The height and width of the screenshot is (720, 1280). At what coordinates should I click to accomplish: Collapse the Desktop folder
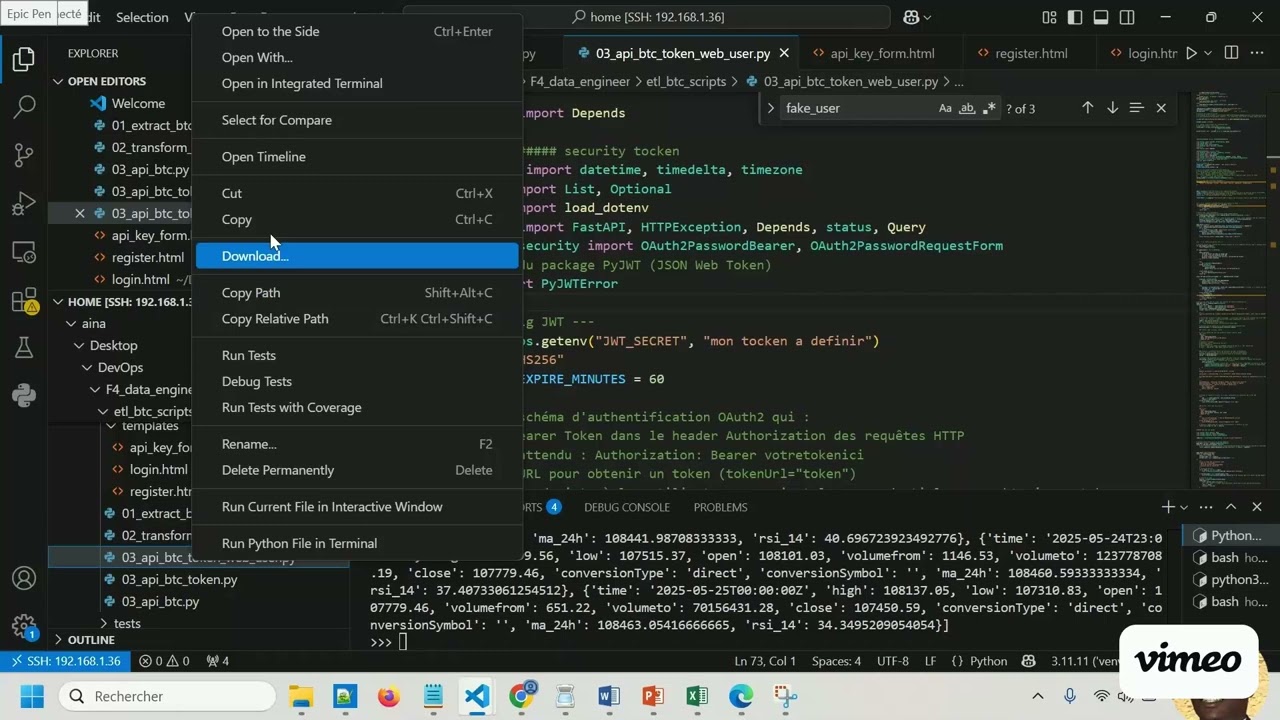tap(113, 345)
